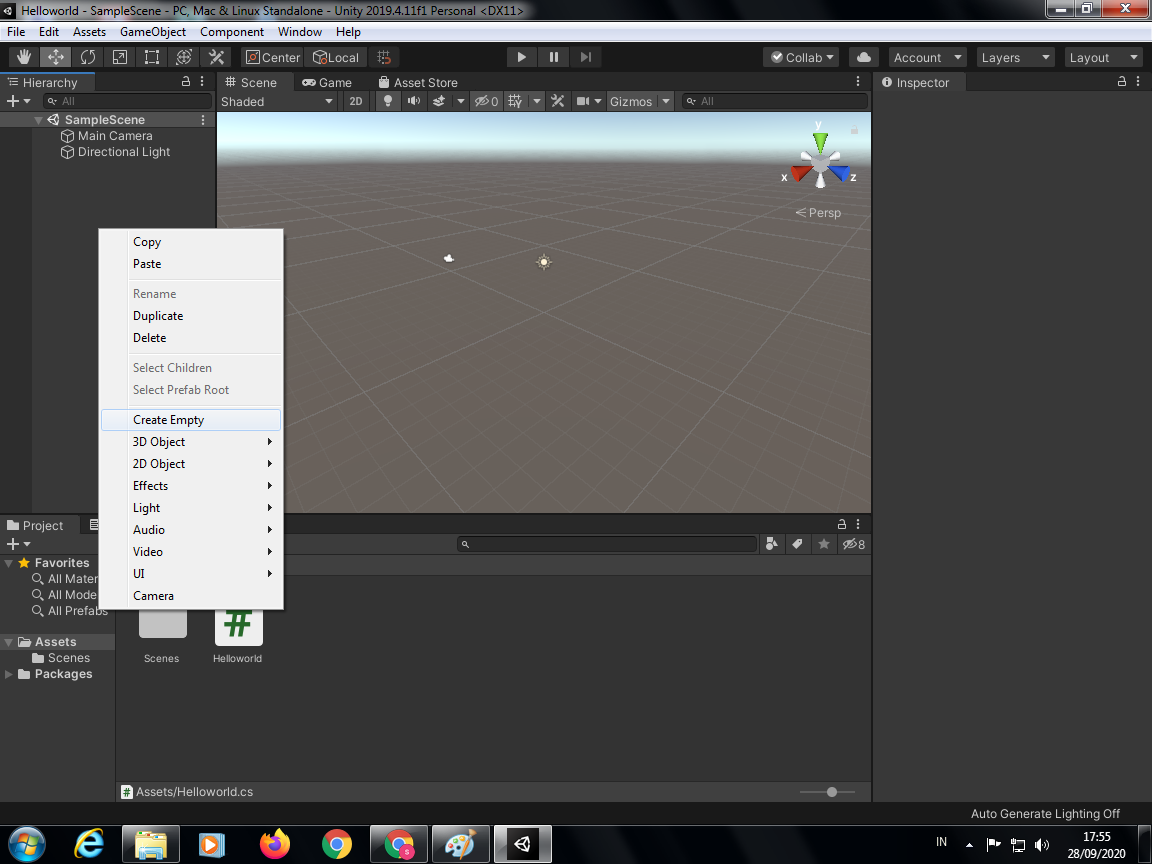Screen dimensions: 1152x864
Task: Open the Gizmos dropdown arrow
Action: pyautogui.click(x=666, y=101)
